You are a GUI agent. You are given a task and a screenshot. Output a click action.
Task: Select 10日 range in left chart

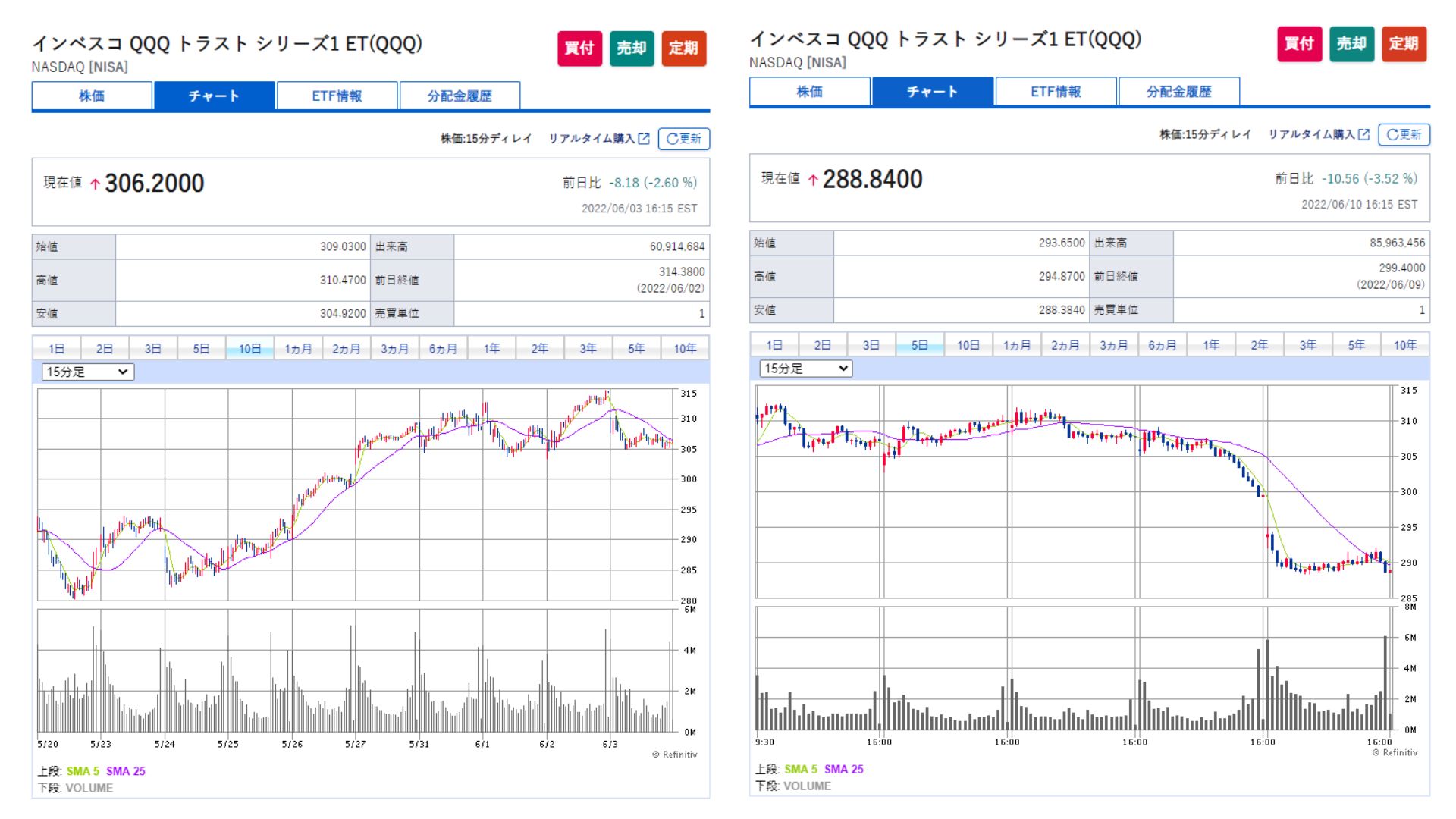249,348
